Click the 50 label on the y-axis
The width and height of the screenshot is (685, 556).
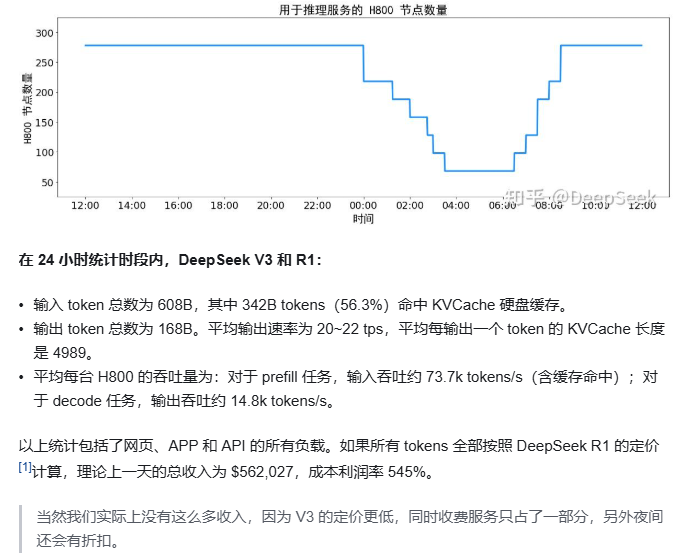(x=46, y=182)
